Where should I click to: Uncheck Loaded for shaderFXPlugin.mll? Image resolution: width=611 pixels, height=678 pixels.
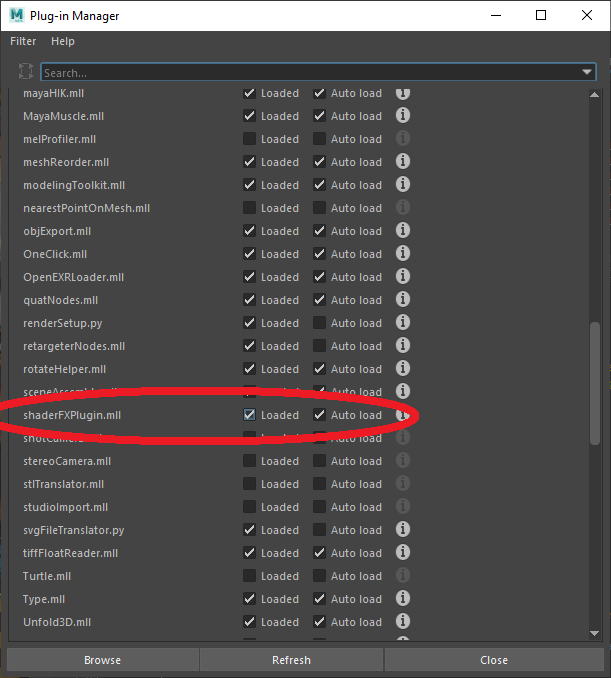click(249, 415)
